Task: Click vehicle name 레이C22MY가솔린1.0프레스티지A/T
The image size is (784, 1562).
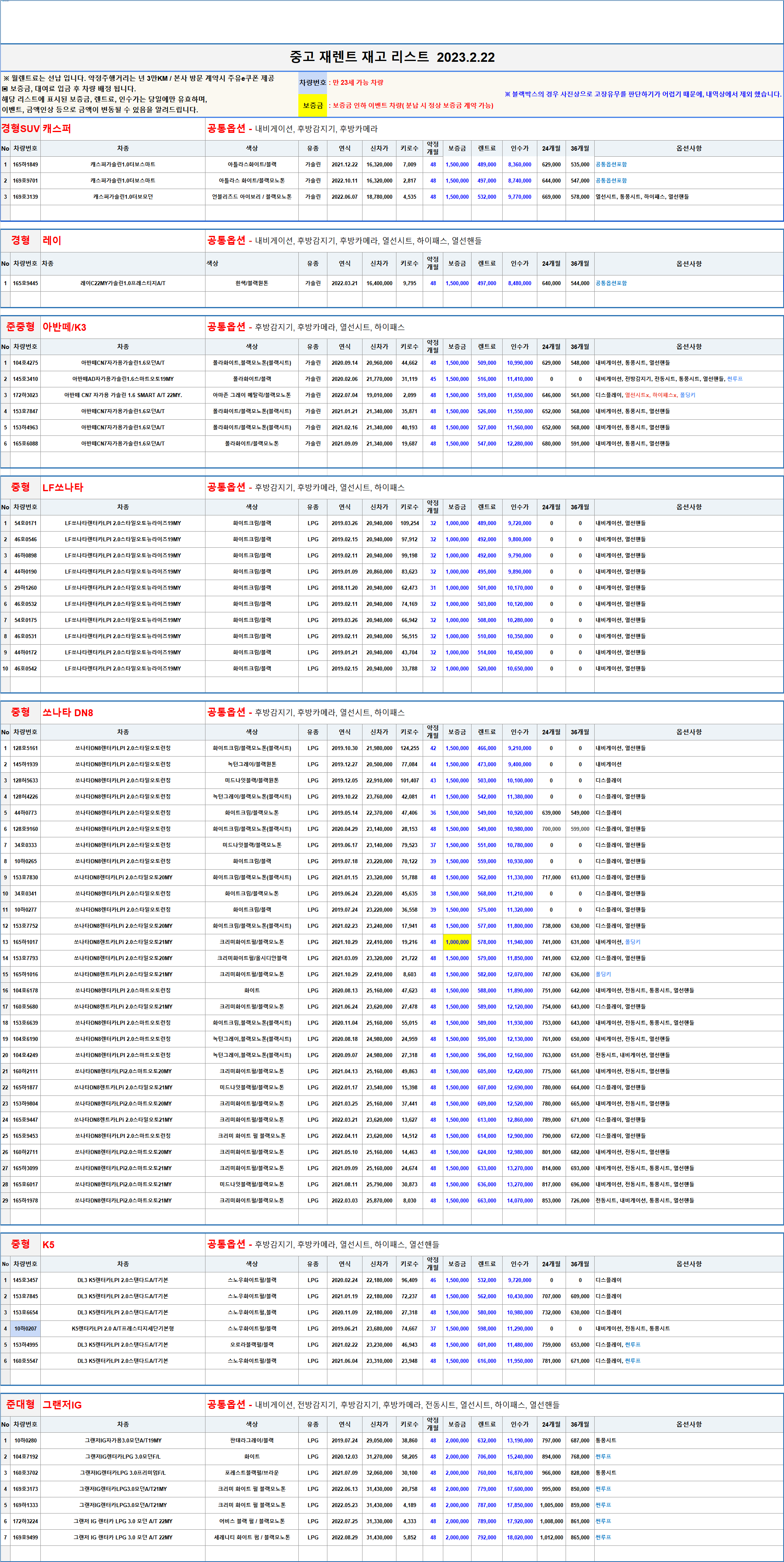Action: (123, 283)
